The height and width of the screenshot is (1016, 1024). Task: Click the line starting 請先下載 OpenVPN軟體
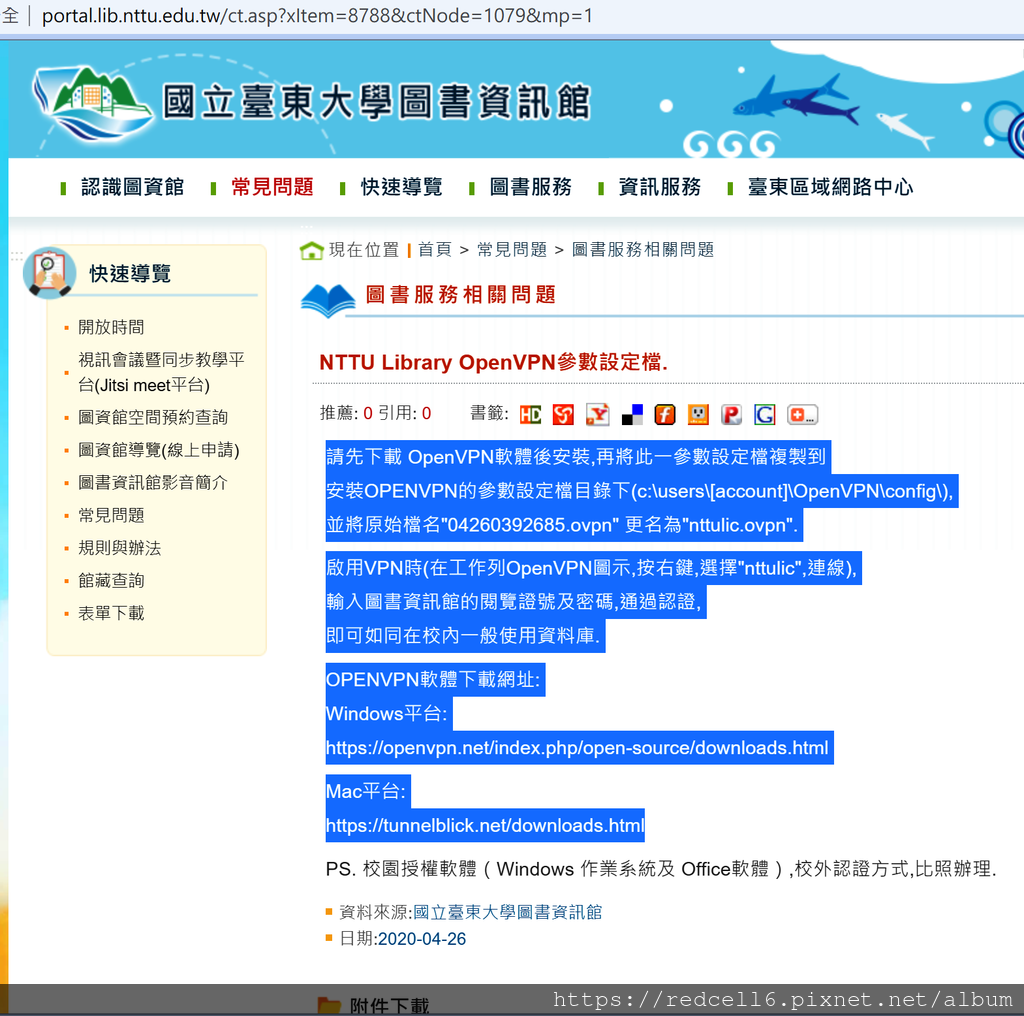(576, 456)
